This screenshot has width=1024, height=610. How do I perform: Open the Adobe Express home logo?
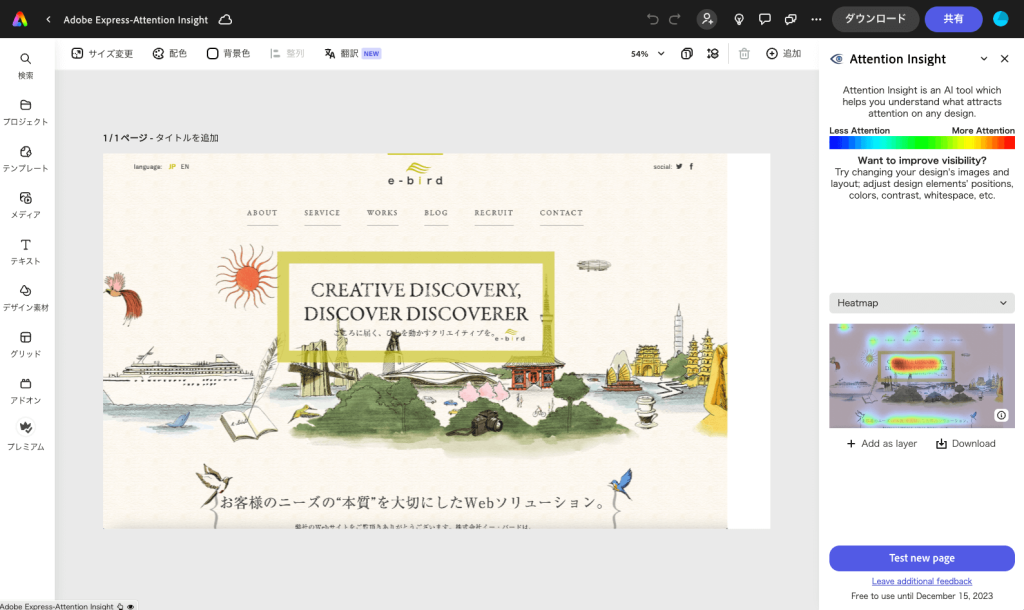click(x=20, y=19)
